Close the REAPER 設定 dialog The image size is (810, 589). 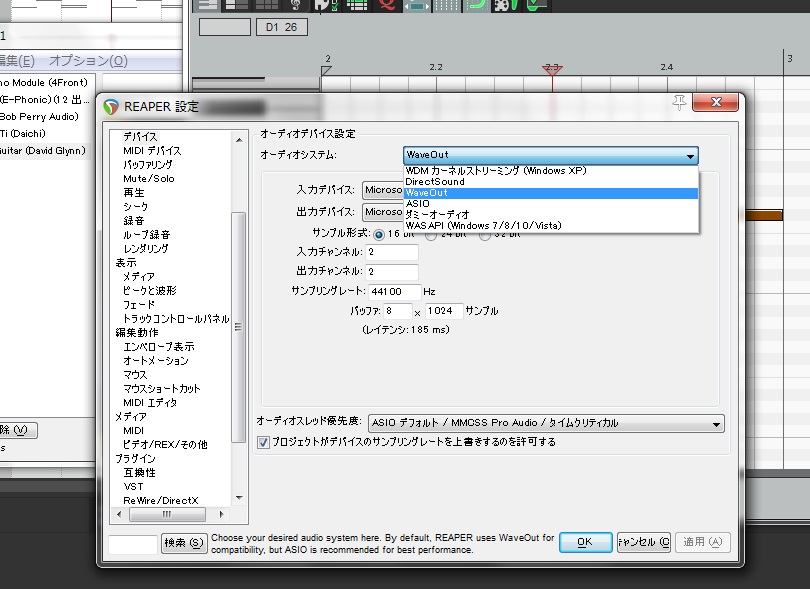715,102
